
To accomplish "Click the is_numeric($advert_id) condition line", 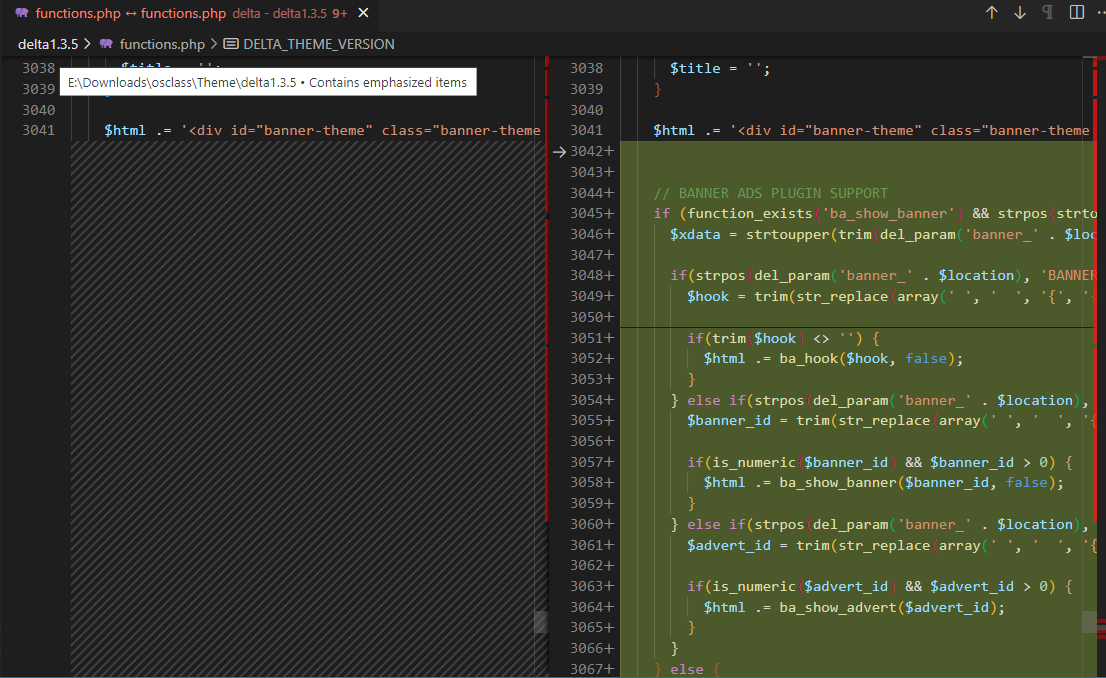I will pos(880,587).
